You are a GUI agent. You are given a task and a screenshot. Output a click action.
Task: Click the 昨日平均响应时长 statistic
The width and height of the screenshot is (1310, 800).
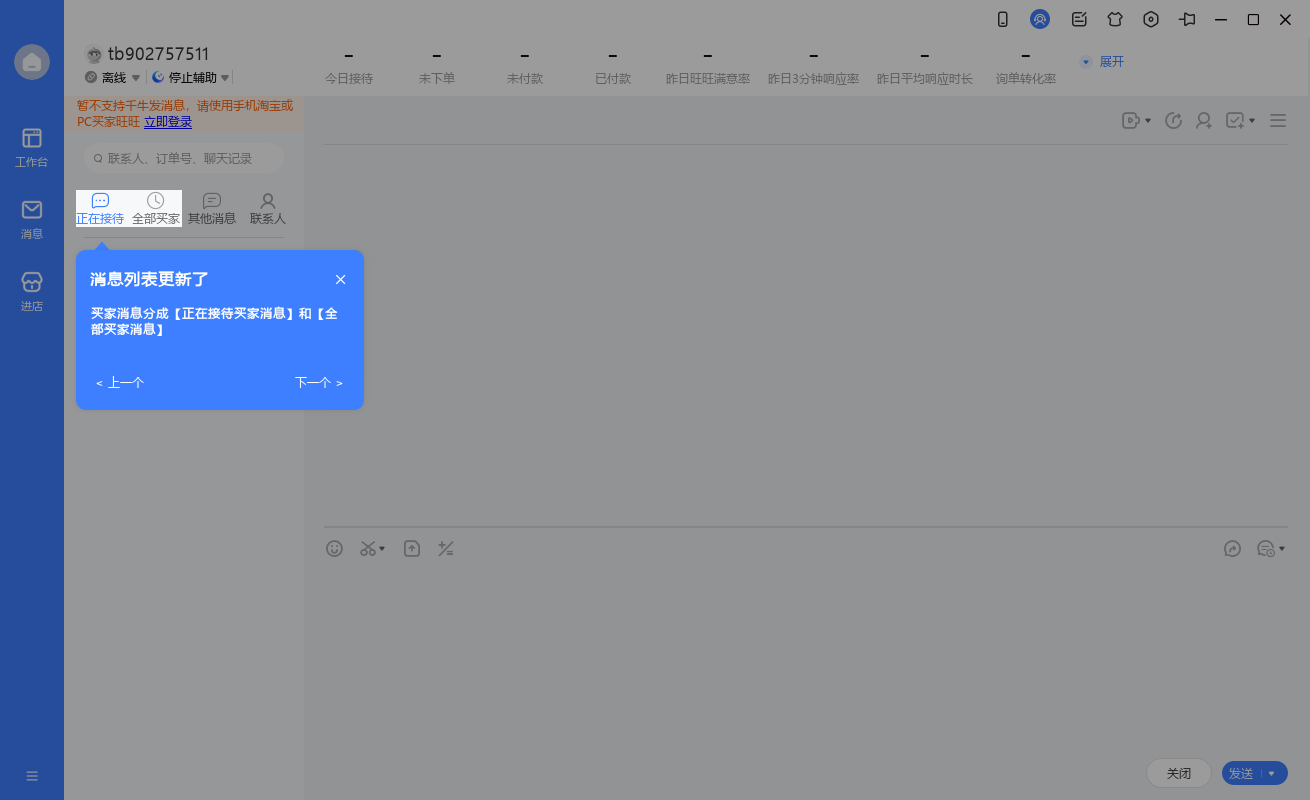coord(925,68)
